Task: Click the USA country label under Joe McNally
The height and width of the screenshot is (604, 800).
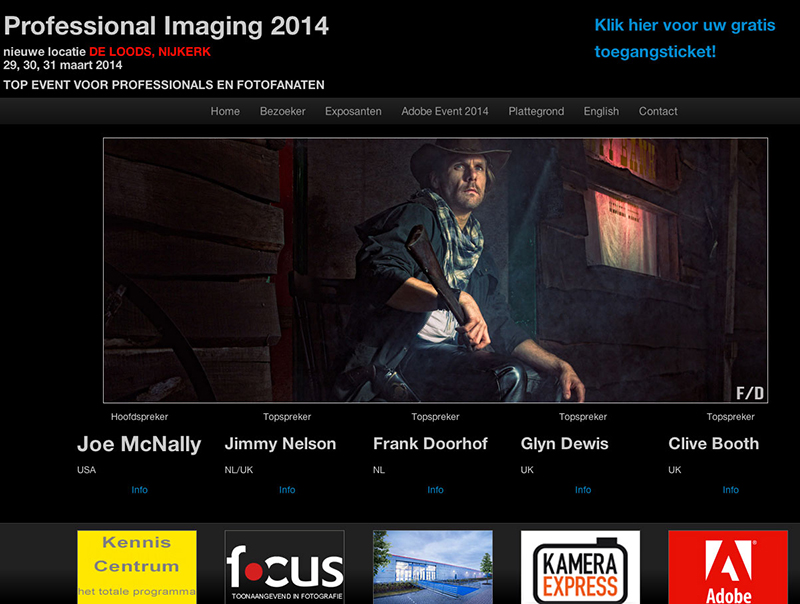Action: [x=86, y=470]
